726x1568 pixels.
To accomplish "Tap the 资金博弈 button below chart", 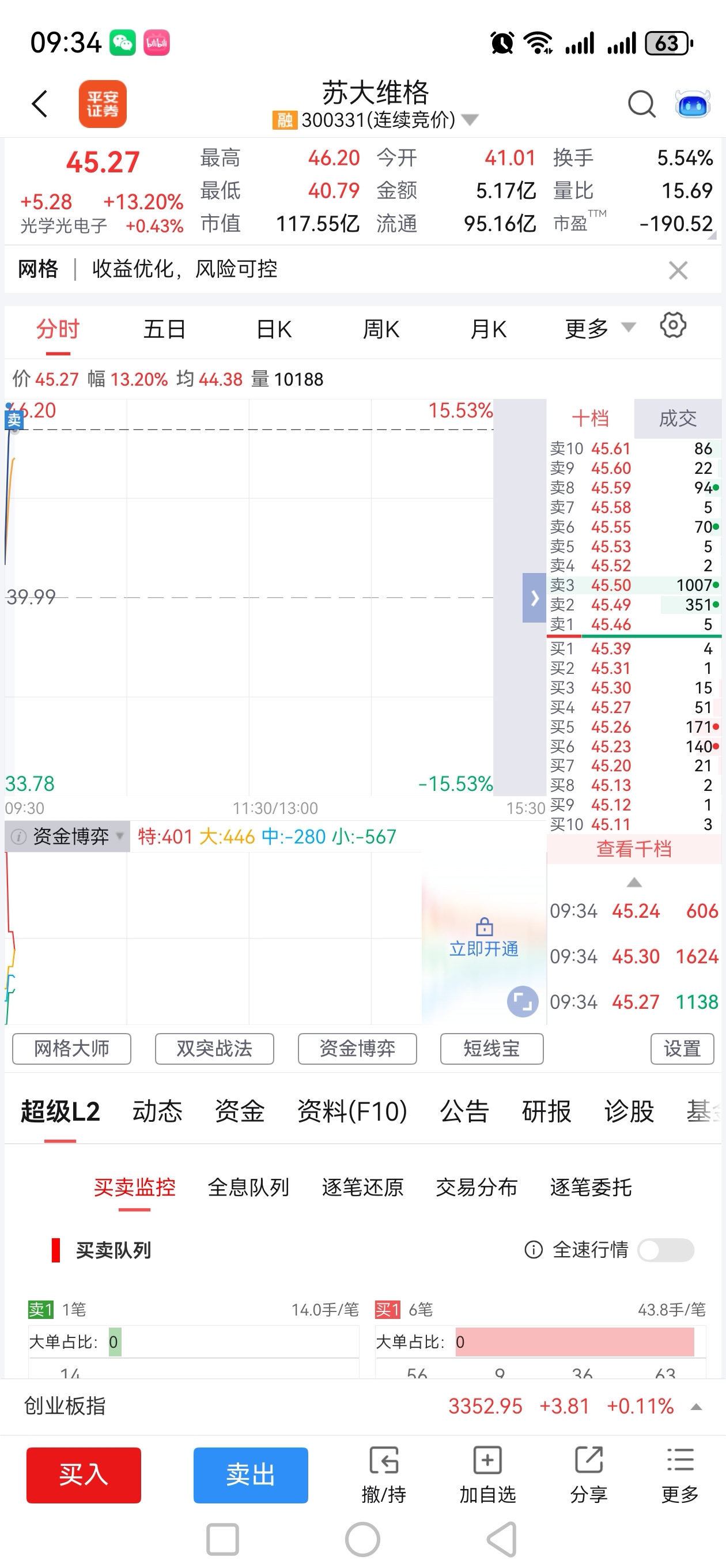I will point(357,1048).
